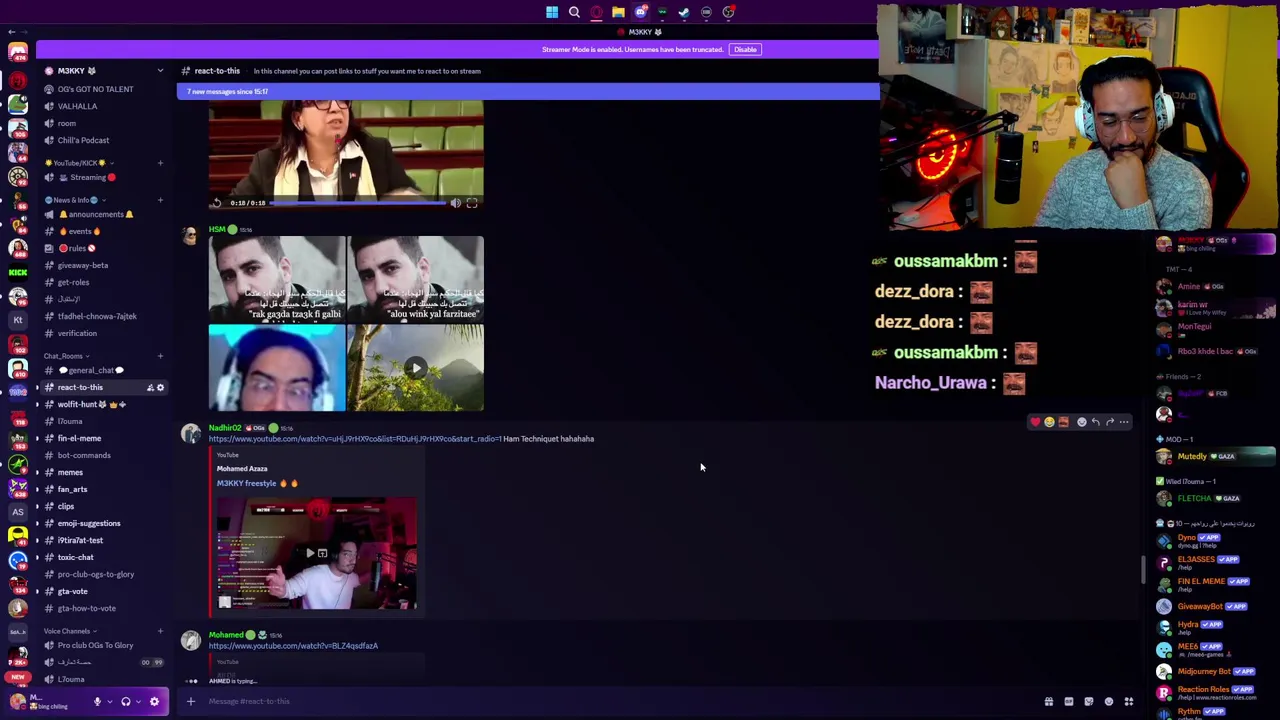Open Discord direct messages home icon

18,53
